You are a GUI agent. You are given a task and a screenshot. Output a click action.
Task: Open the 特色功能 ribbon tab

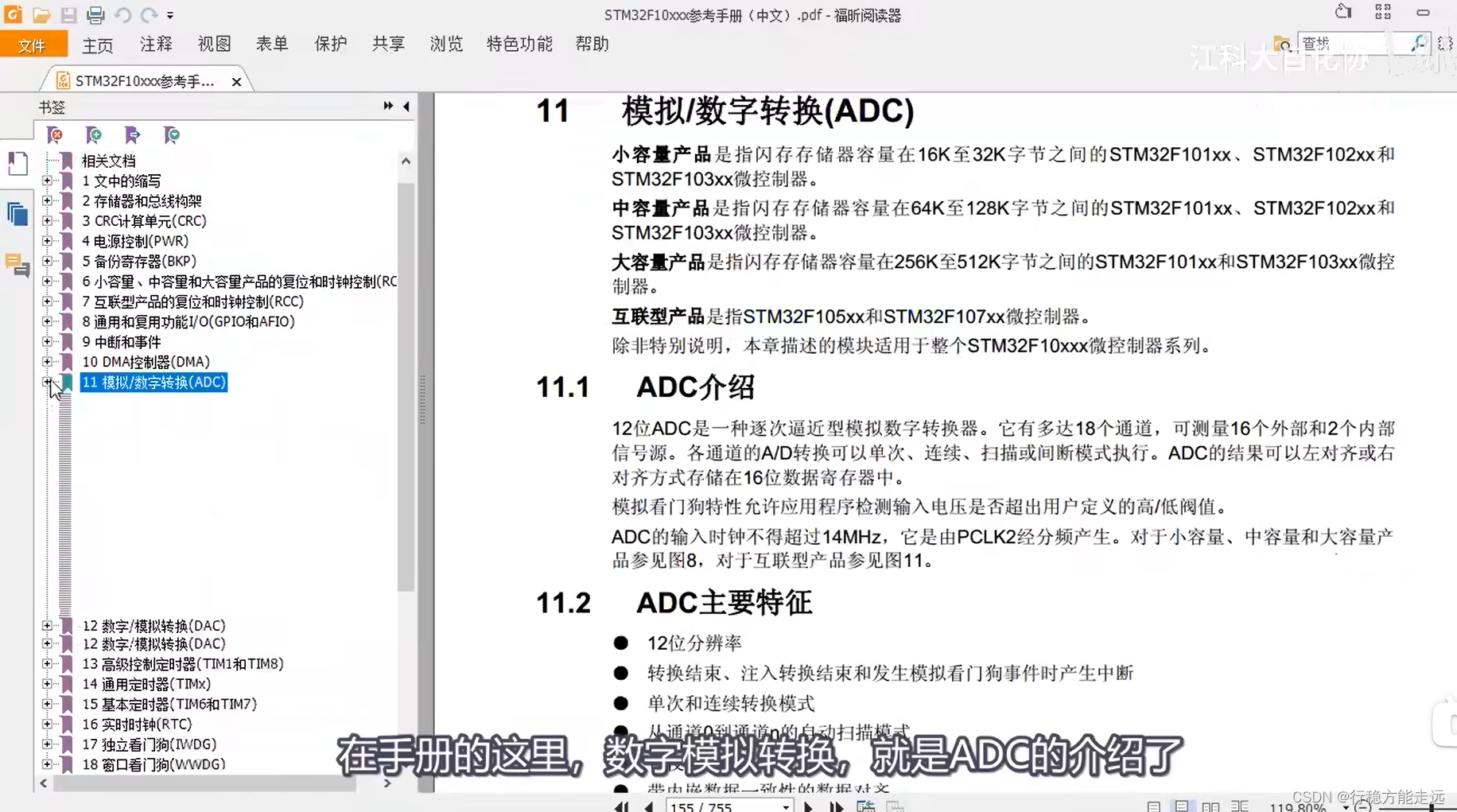tap(519, 45)
